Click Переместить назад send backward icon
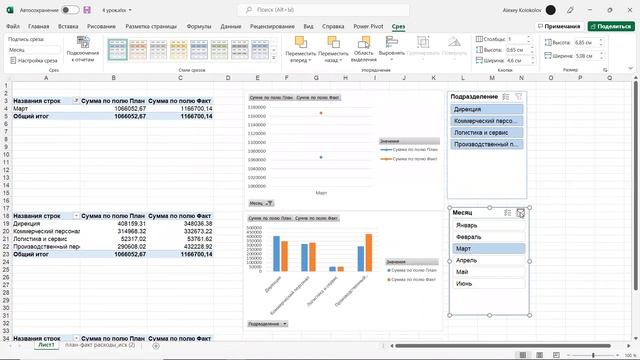The width and height of the screenshot is (640, 360). point(333,42)
